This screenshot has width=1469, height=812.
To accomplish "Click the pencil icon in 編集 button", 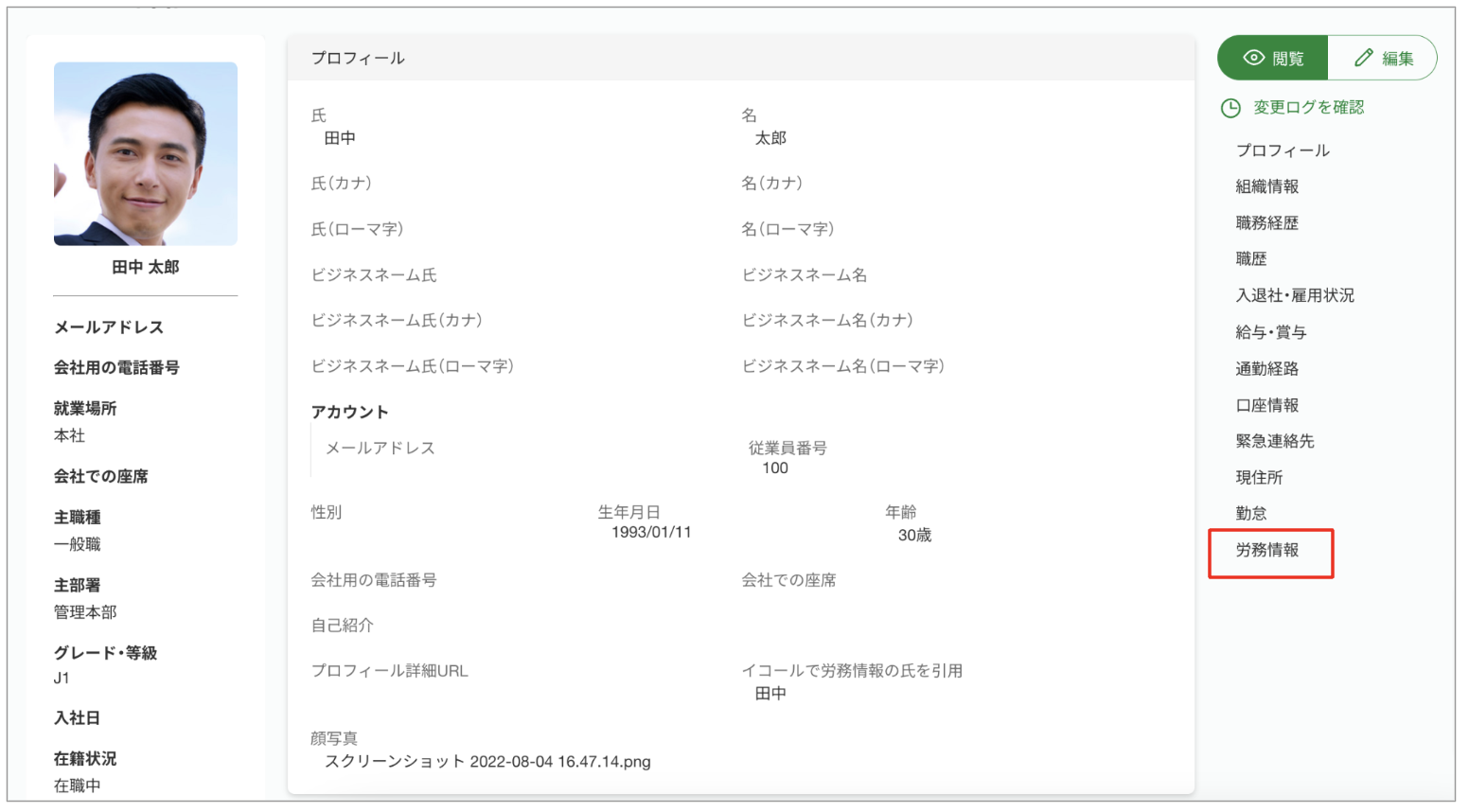I will point(1363,58).
